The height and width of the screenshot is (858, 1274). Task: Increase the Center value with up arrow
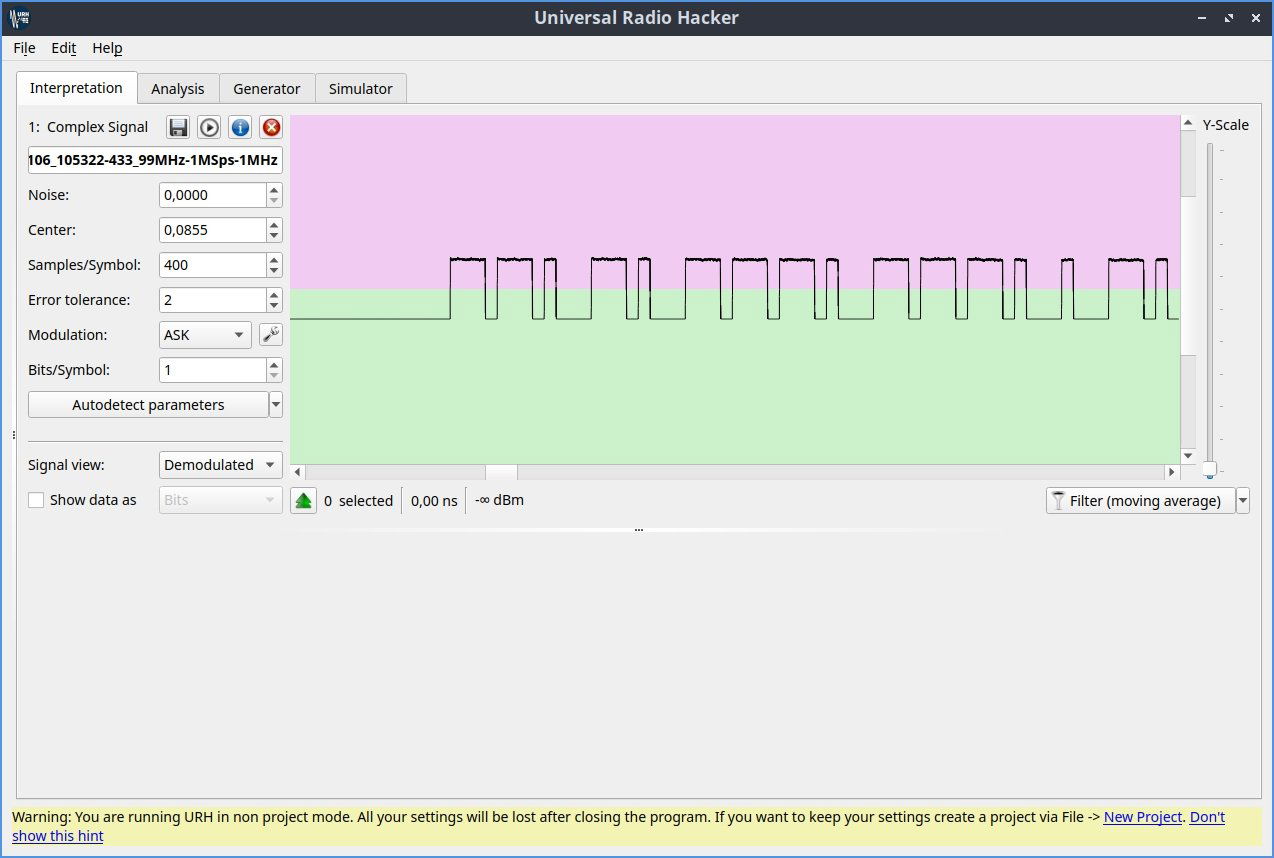coord(274,224)
